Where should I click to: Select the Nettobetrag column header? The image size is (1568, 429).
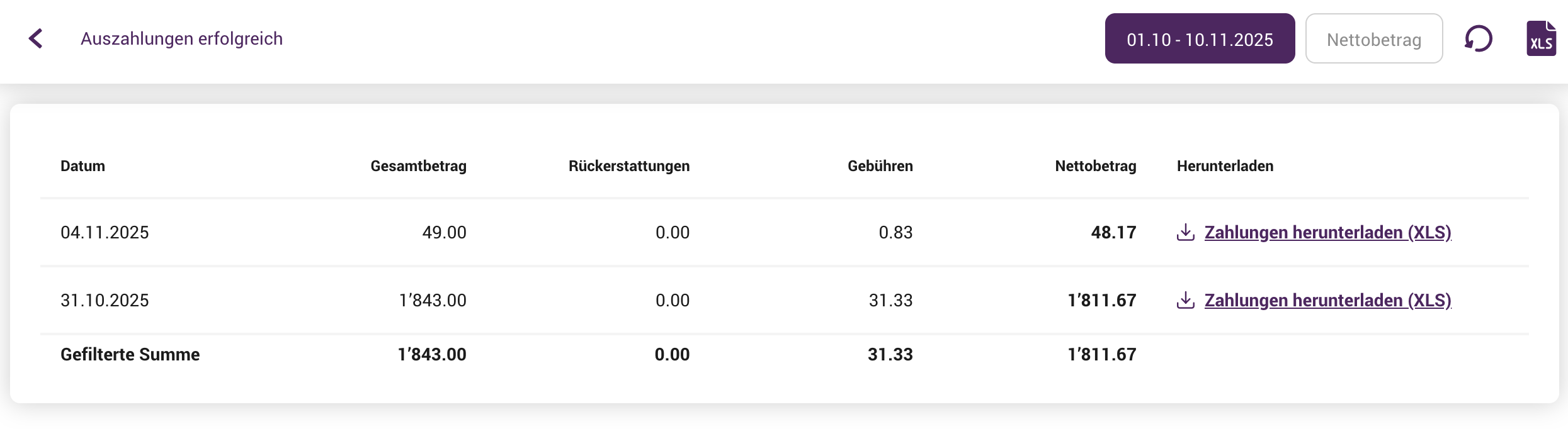[1095, 166]
